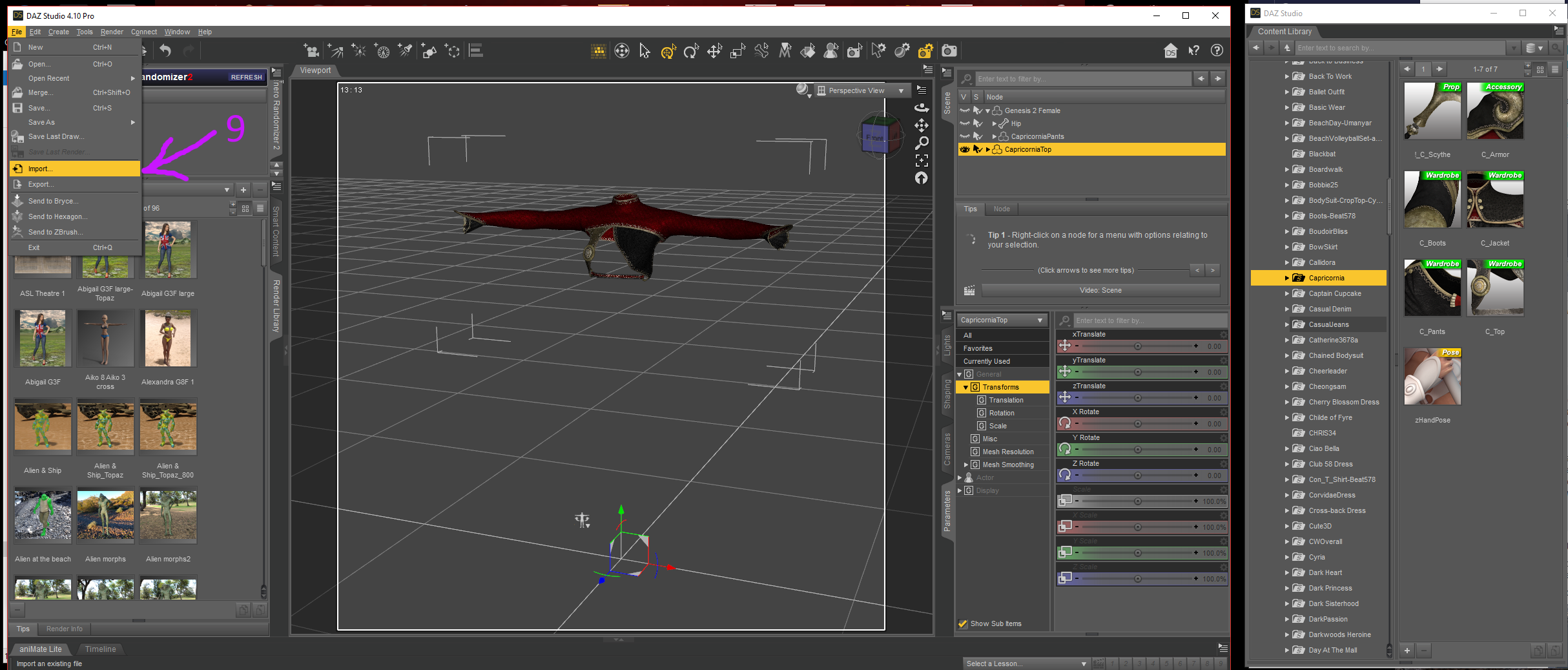Click the viewport frame selection icon

tap(922, 160)
